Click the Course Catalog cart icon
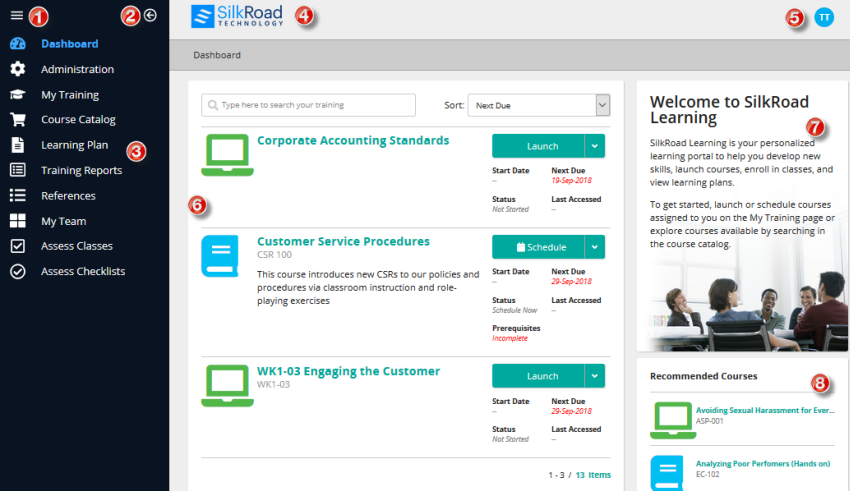This screenshot has width=850, height=491. 17,119
